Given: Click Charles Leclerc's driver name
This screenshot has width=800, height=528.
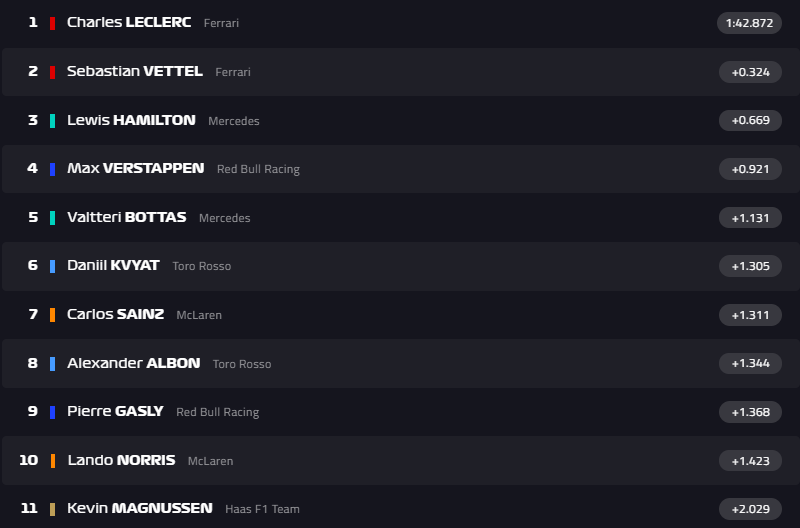Looking at the screenshot, I should (x=128, y=22).
